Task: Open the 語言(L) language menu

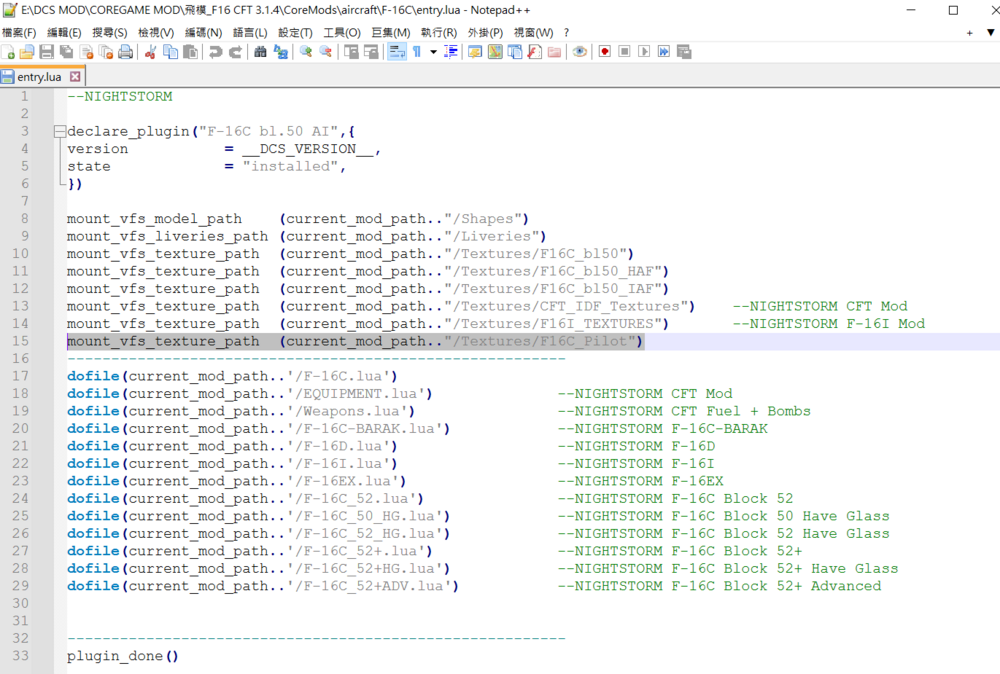Action: point(250,33)
